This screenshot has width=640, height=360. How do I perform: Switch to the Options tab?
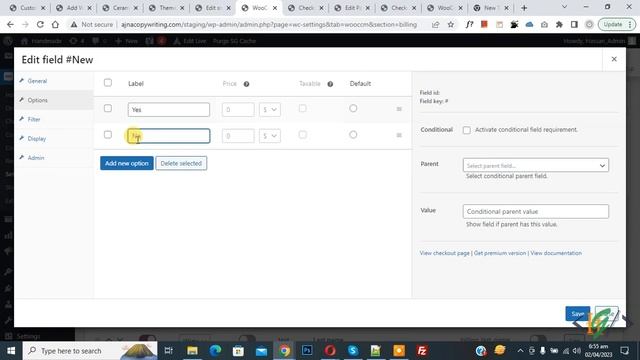(38, 100)
